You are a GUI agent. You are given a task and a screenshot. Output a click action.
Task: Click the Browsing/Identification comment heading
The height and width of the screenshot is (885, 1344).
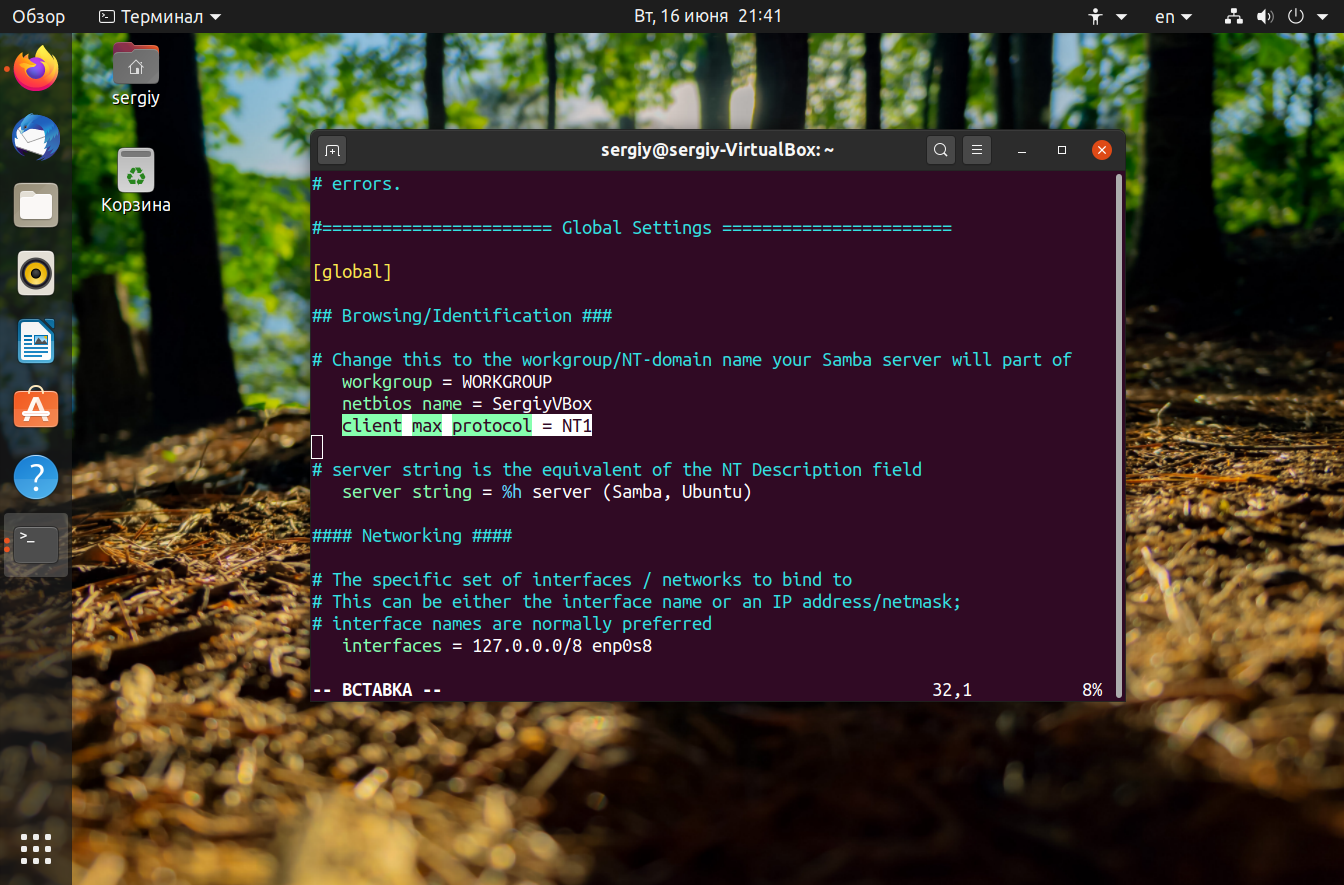tap(462, 316)
